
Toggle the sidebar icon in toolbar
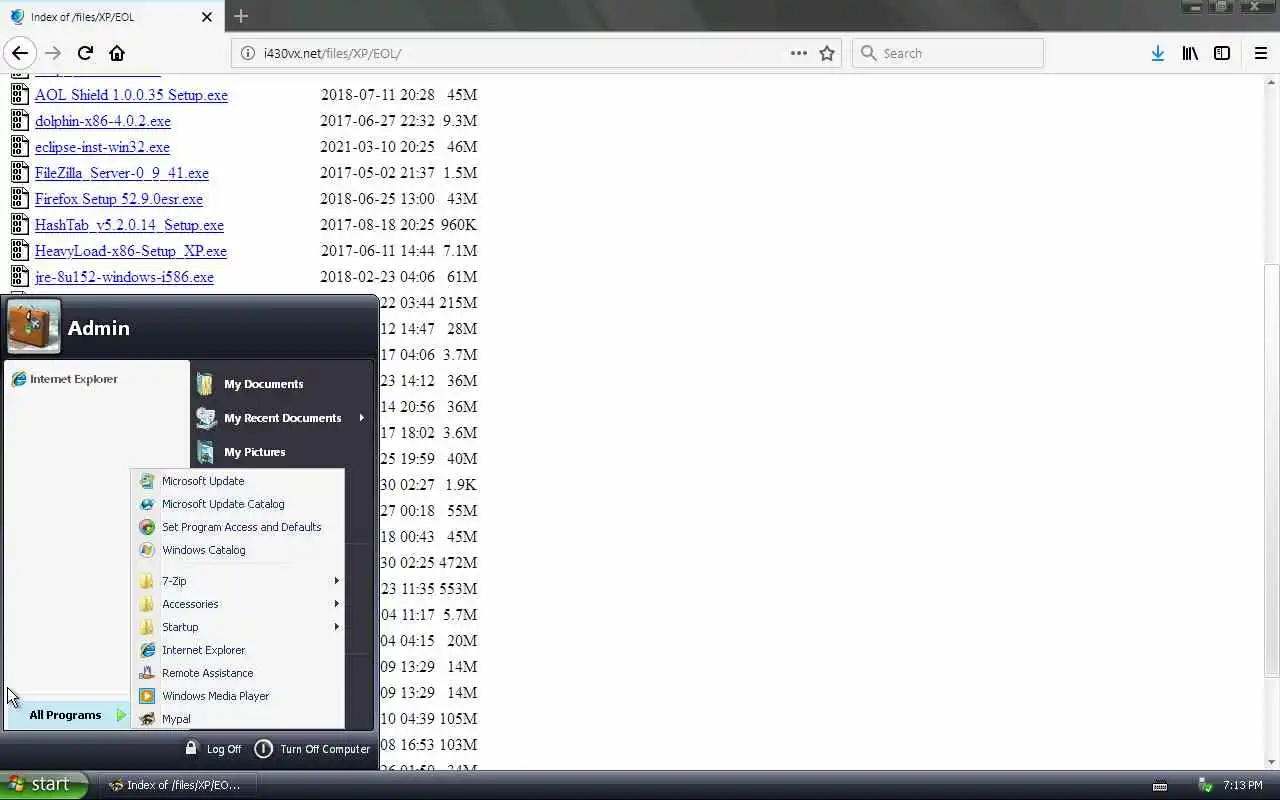1222,53
